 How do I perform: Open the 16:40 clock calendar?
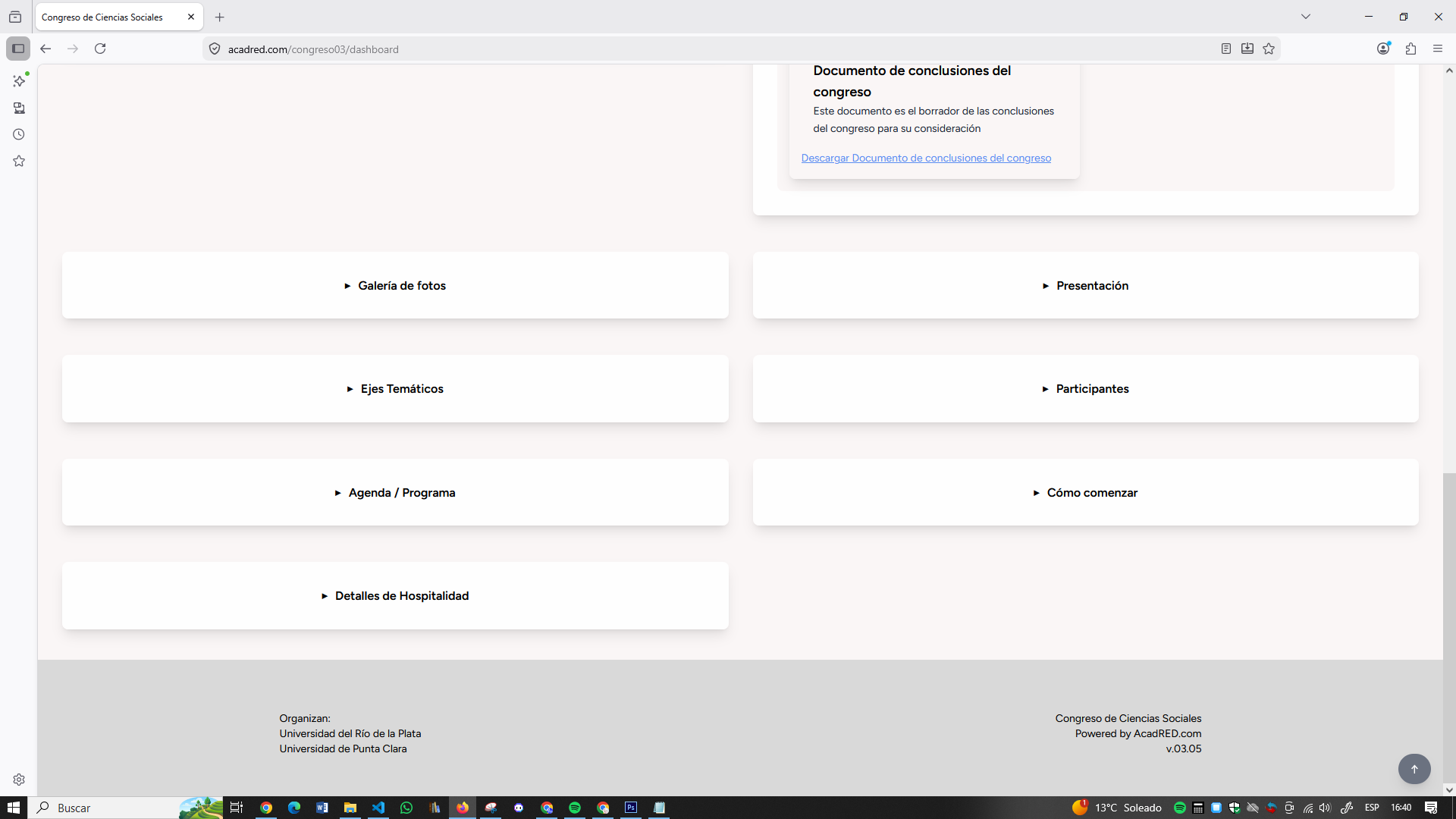(1401, 808)
